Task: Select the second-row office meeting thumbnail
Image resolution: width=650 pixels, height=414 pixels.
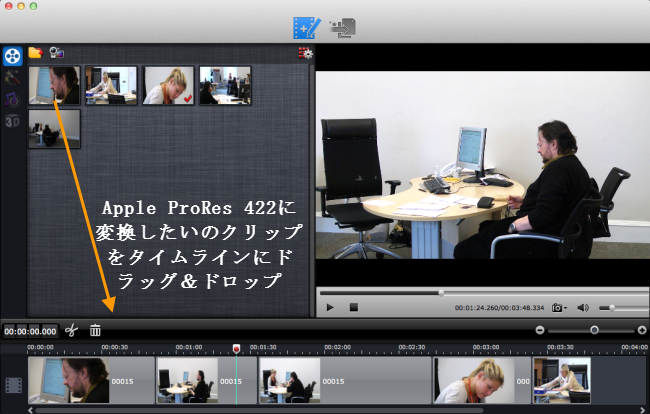Action: click(x=54, y=128)
